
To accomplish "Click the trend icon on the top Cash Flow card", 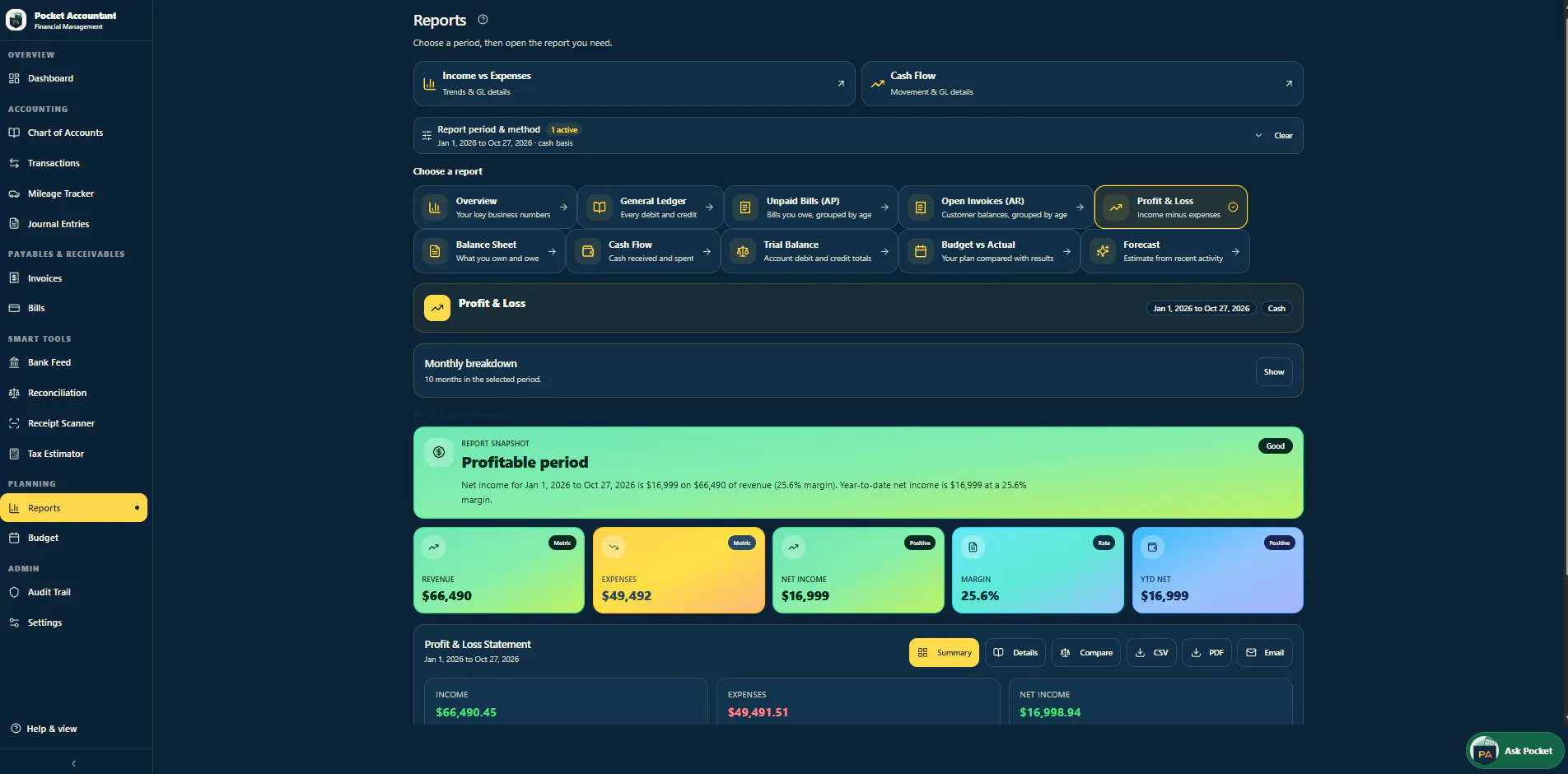I will tap(878, 84).
